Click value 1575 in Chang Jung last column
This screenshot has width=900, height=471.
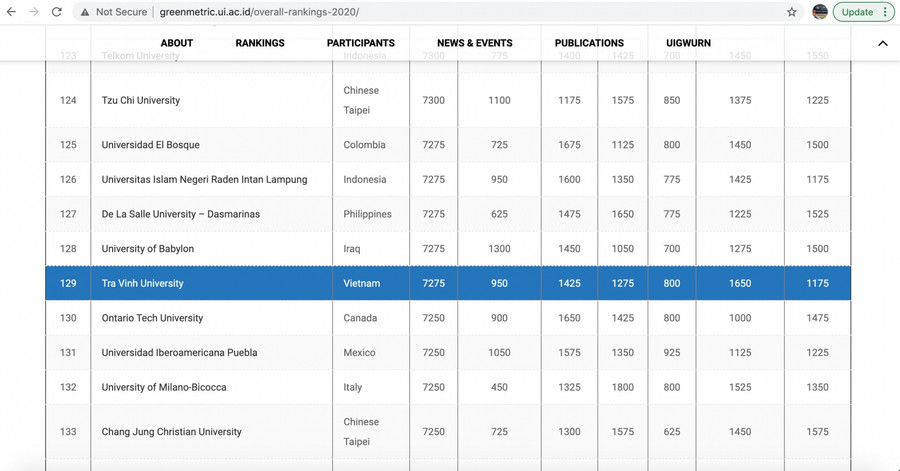817,432
